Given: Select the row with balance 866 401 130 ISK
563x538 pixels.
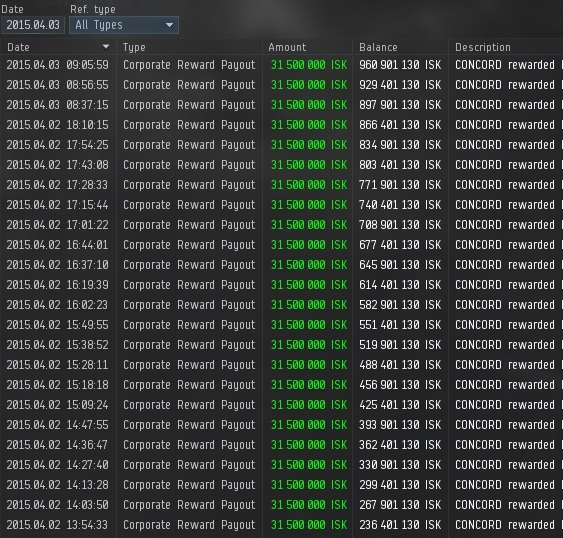Looking at the screenshot, I should pos(282,125).
